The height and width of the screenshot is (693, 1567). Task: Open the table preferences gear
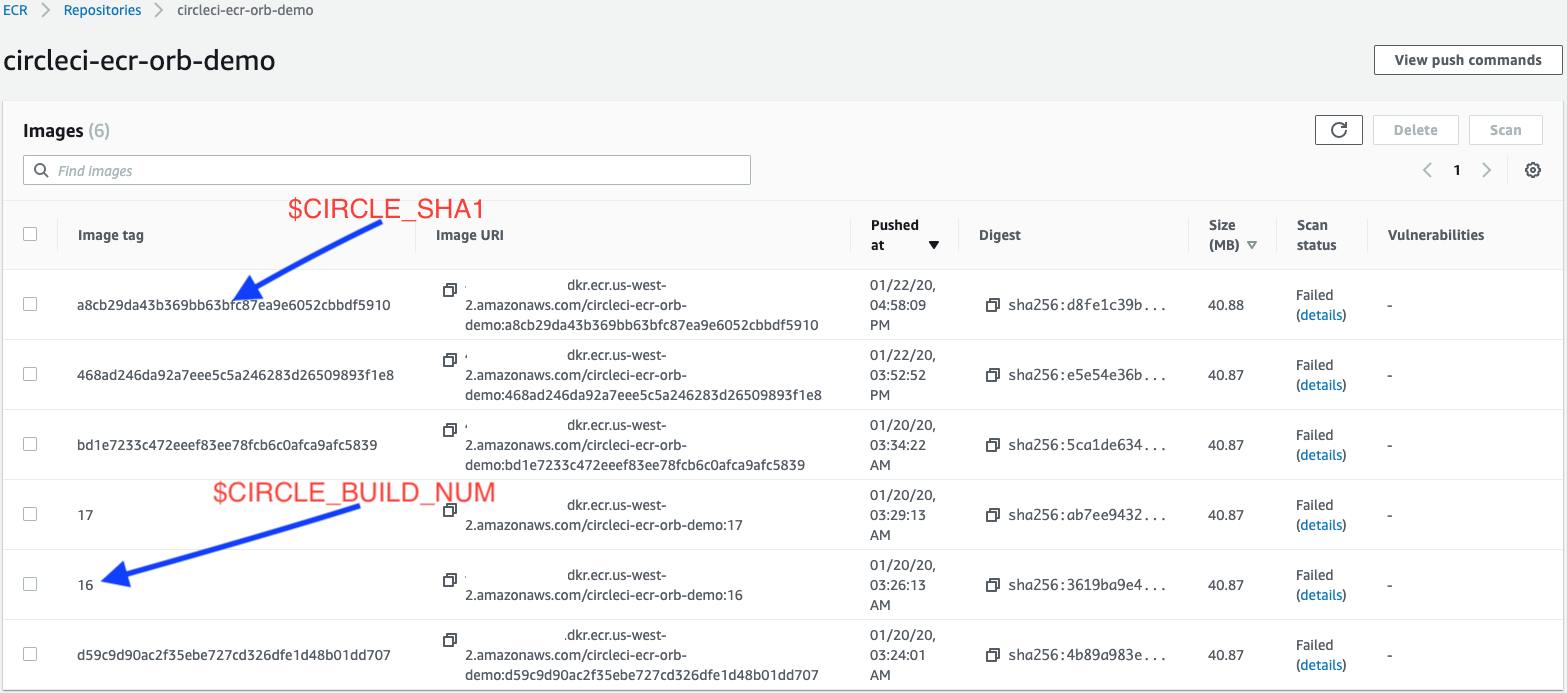(1533, 170)
